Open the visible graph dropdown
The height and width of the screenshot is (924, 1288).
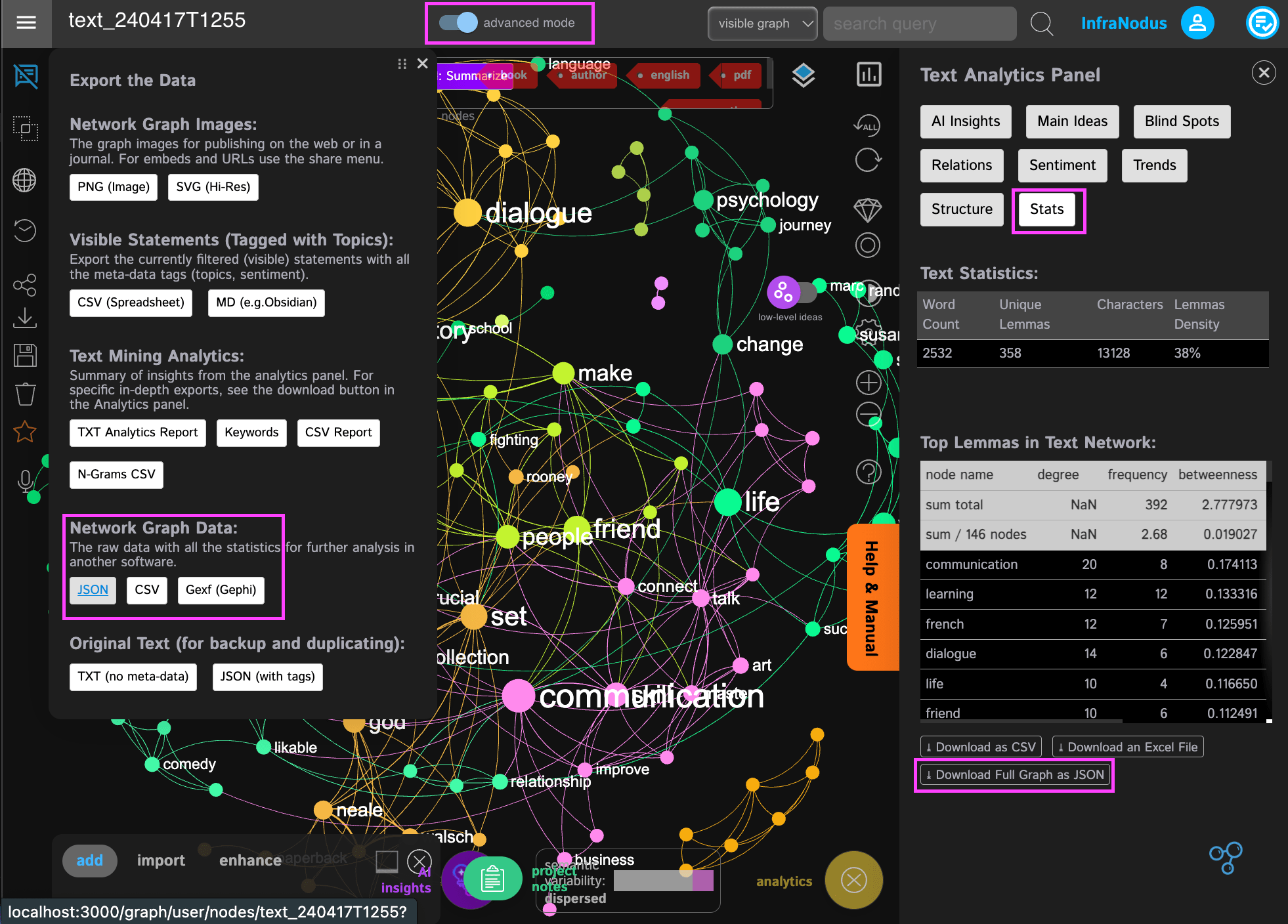[x=762, y=24]
